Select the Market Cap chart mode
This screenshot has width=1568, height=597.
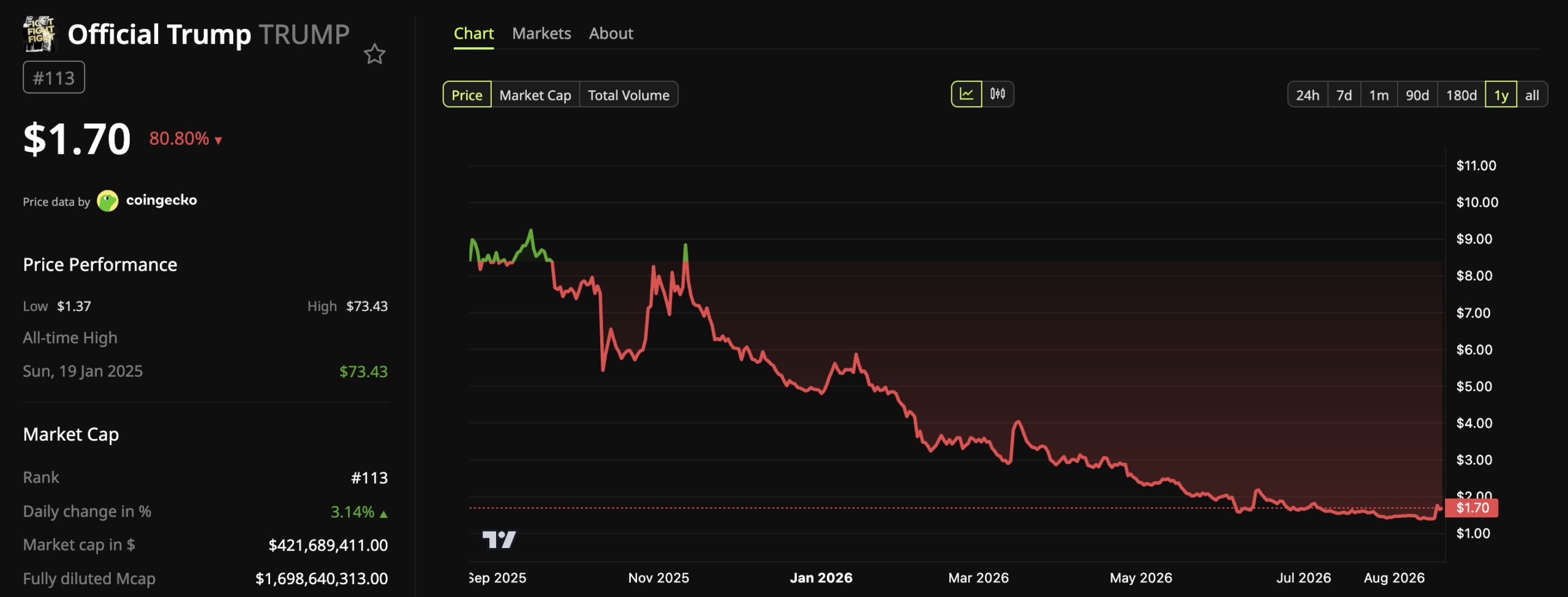(x=535, y=95)
